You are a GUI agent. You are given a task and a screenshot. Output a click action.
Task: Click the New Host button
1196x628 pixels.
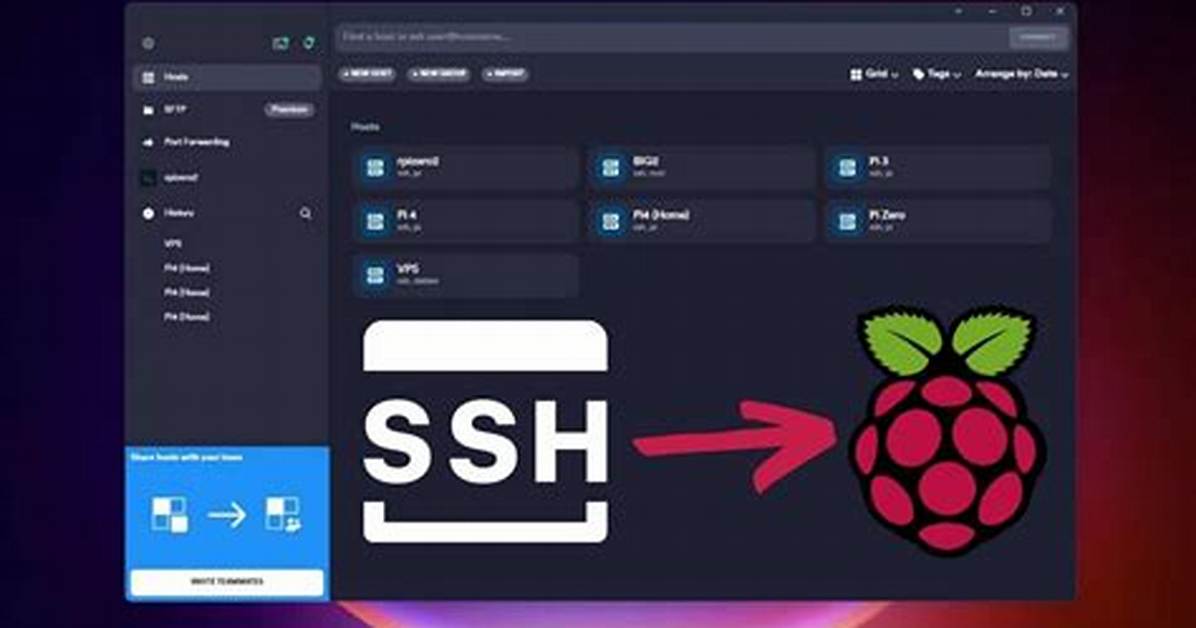click(367, 74)
